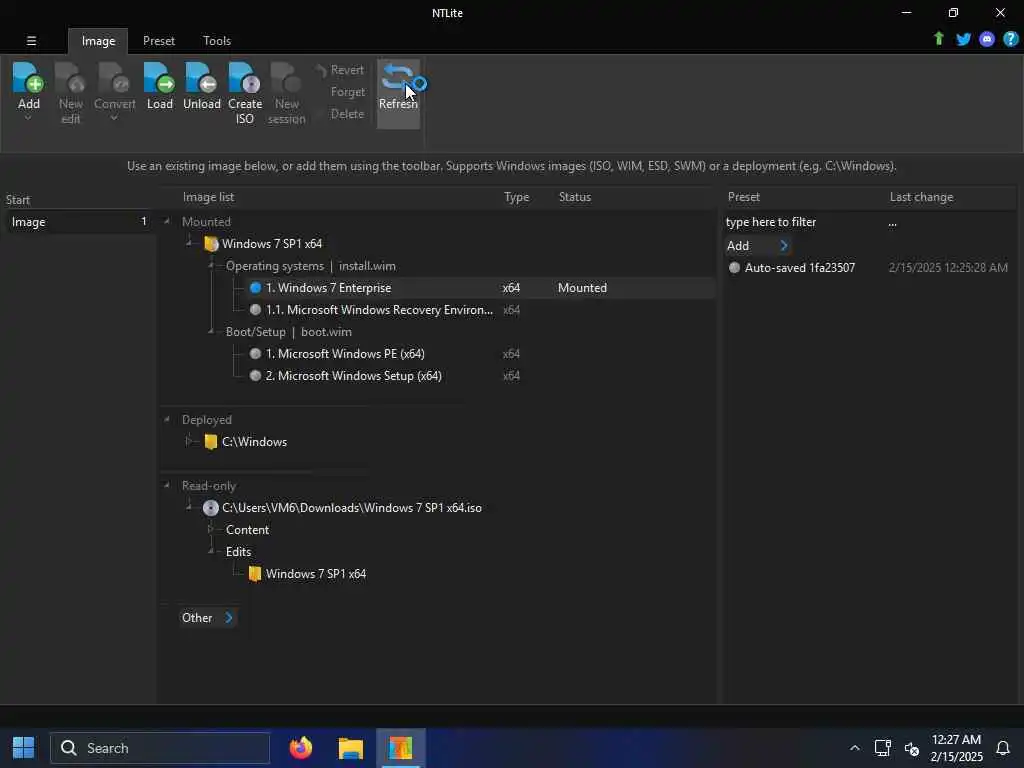This screenshot has width=1024, height=768.
Task: Click the blue status dot of Windows 7 Enterprise
Action: tap(255, 288)
